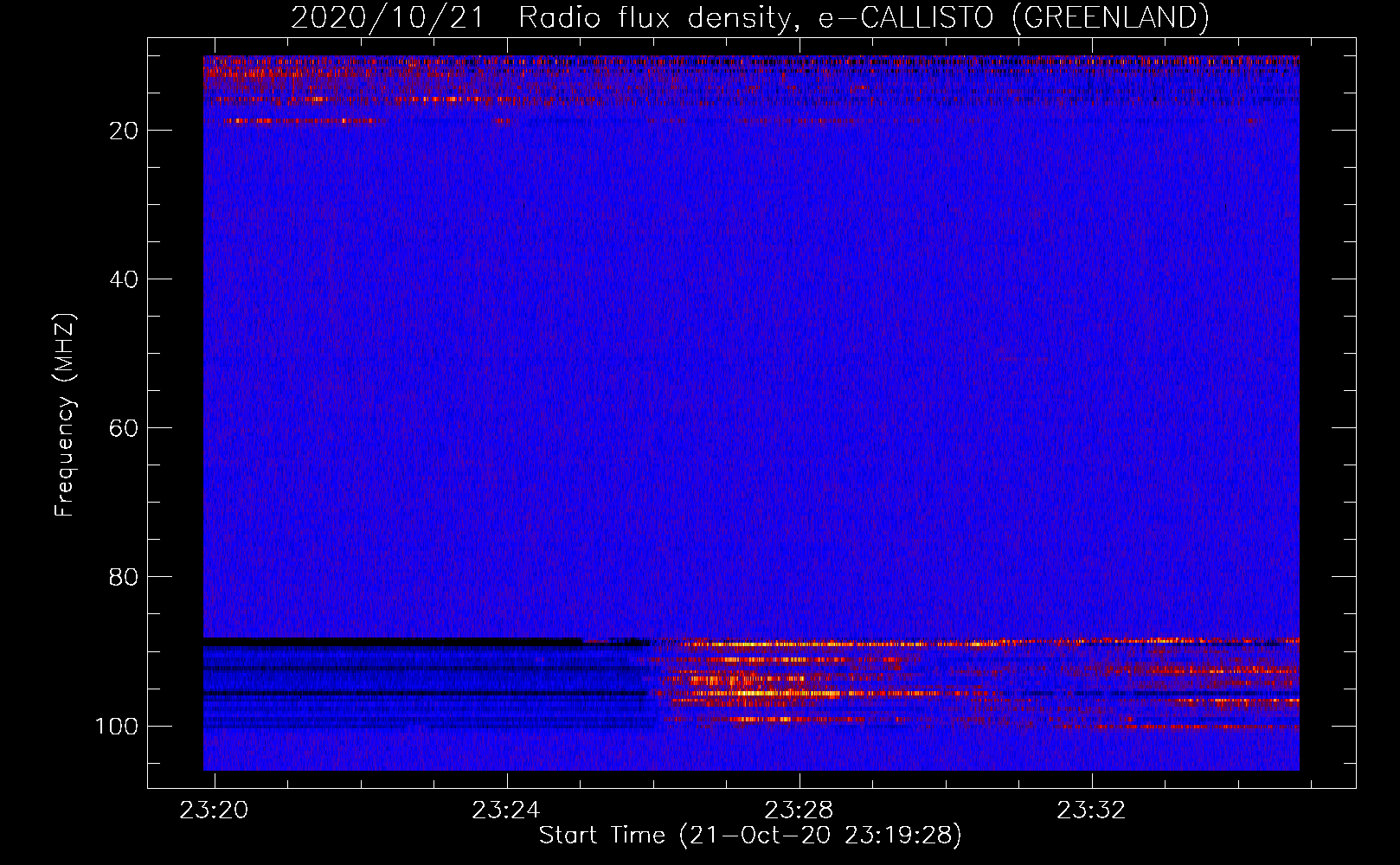Click frequency tick label '20'
The height and width of the screenshot is (865, 1400).
(124, 131)
